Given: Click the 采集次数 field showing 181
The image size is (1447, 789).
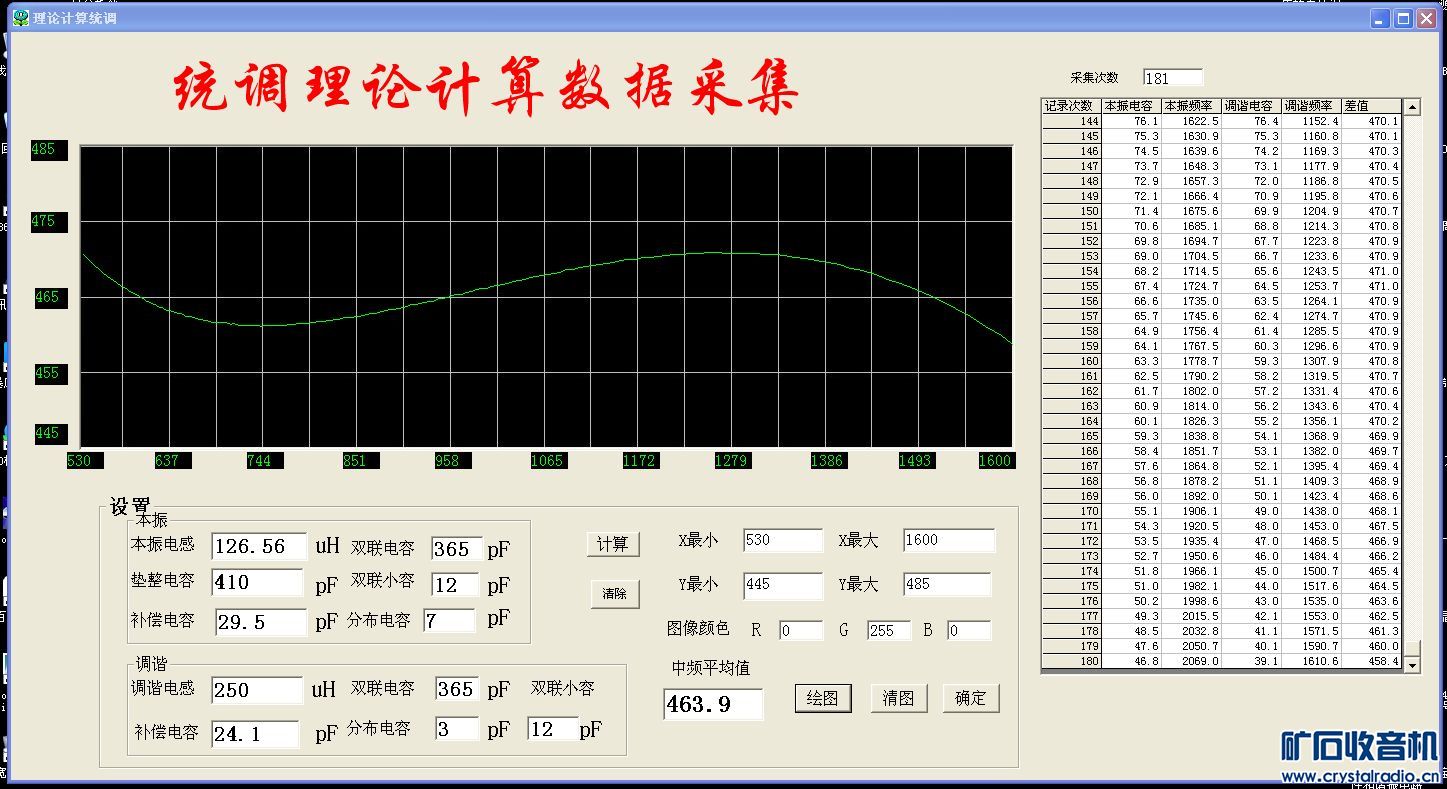Looking at the screenshot, I should tap(1172, 78).
